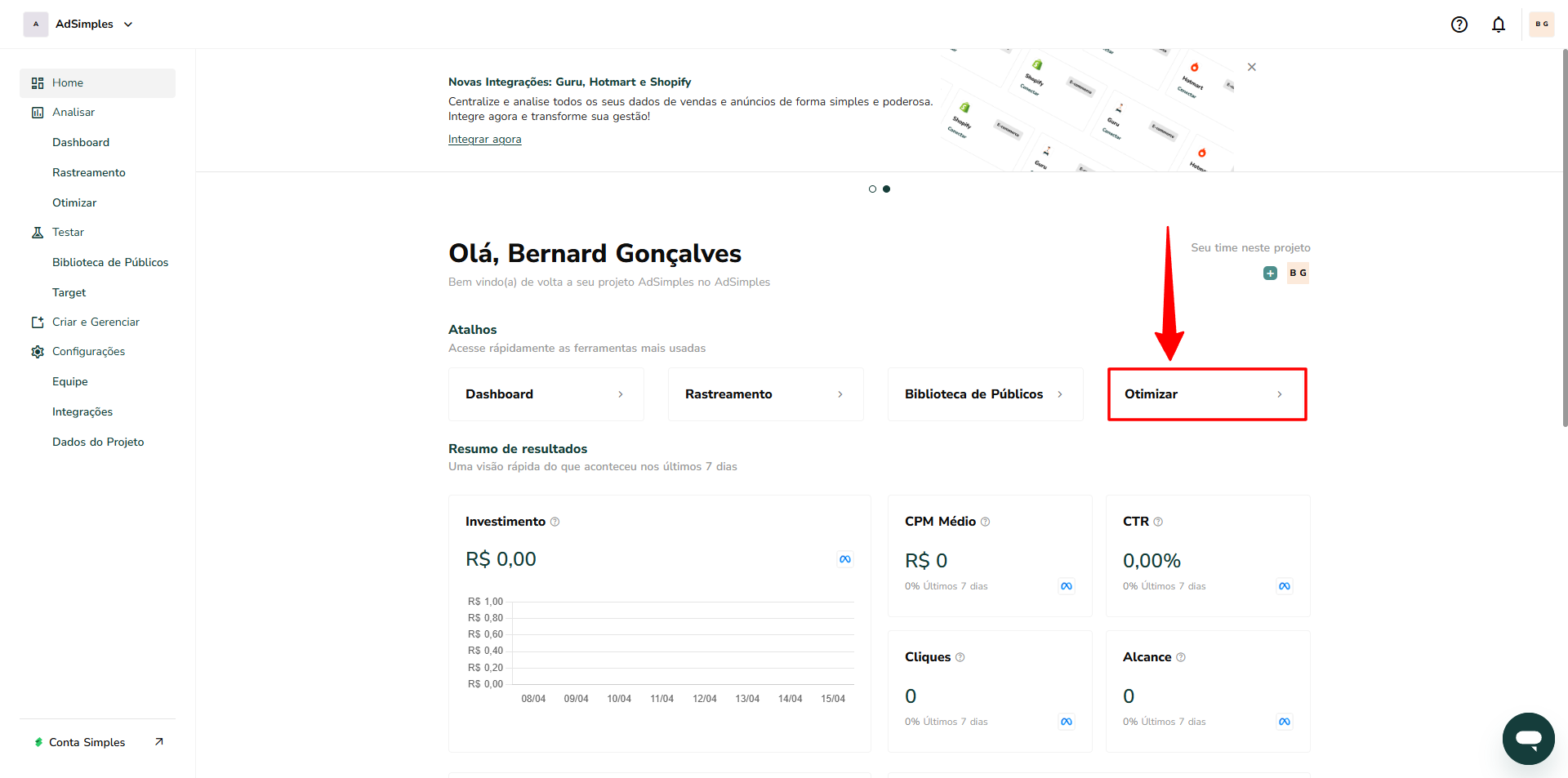This screenshot has width=1568, height=778.
Task: Open Rastreamento in the sidebar
Action: [89, 172]
